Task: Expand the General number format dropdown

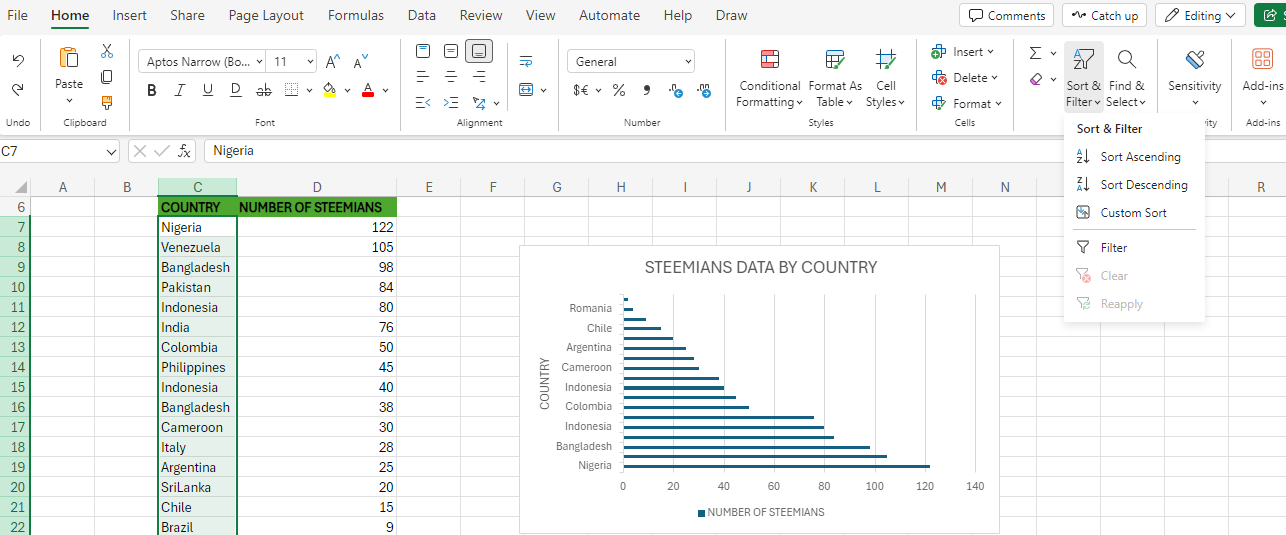Action: 688,62
